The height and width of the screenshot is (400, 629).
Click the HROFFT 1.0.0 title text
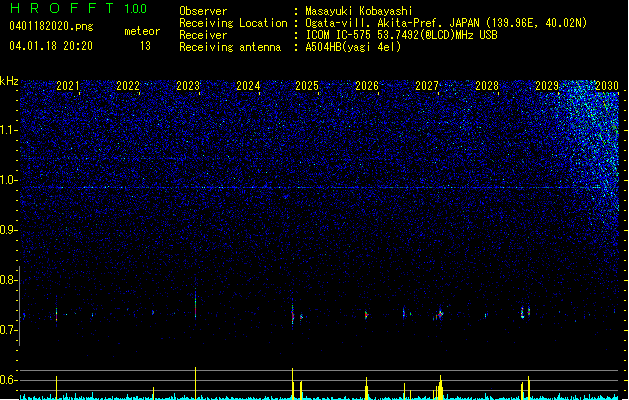pos(78,8)
